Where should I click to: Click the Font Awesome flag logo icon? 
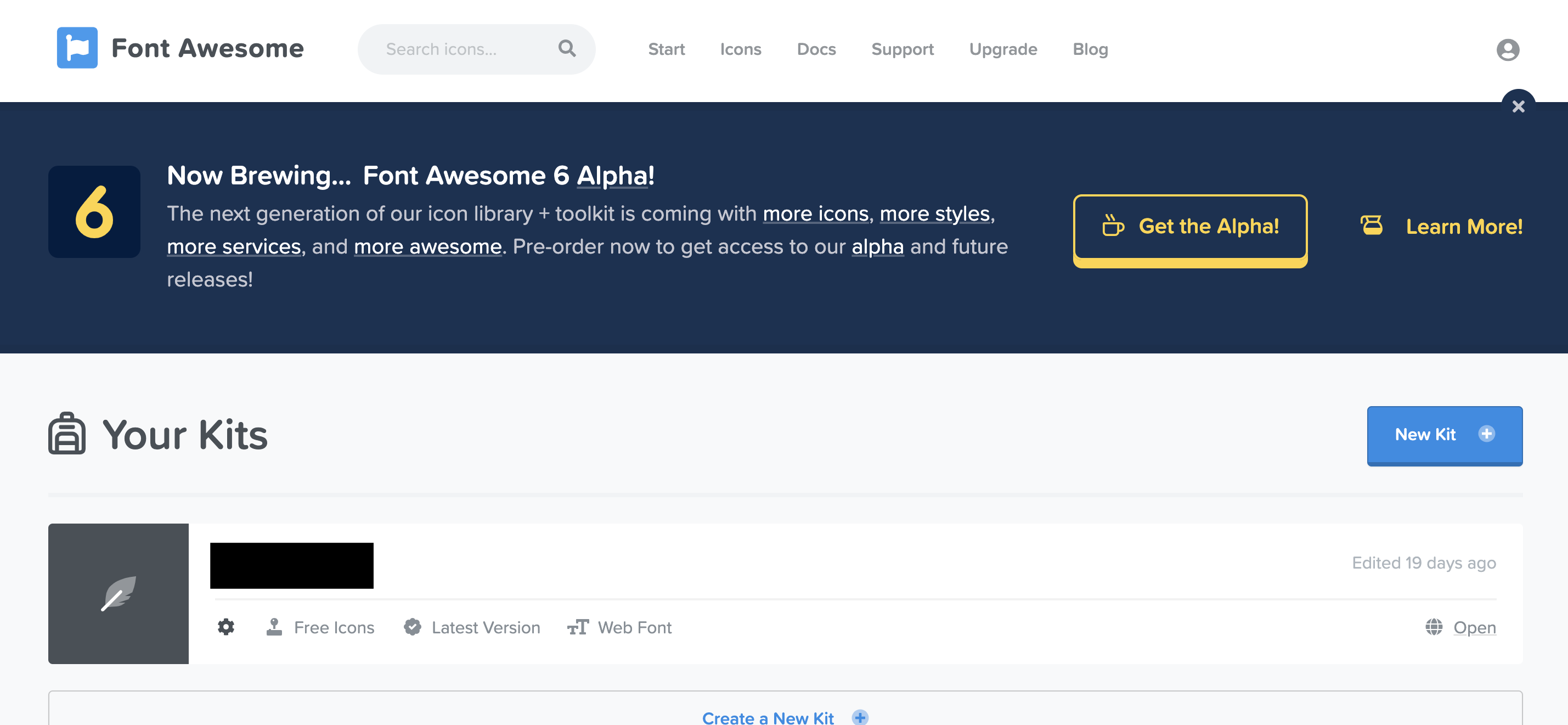point(77,48)
